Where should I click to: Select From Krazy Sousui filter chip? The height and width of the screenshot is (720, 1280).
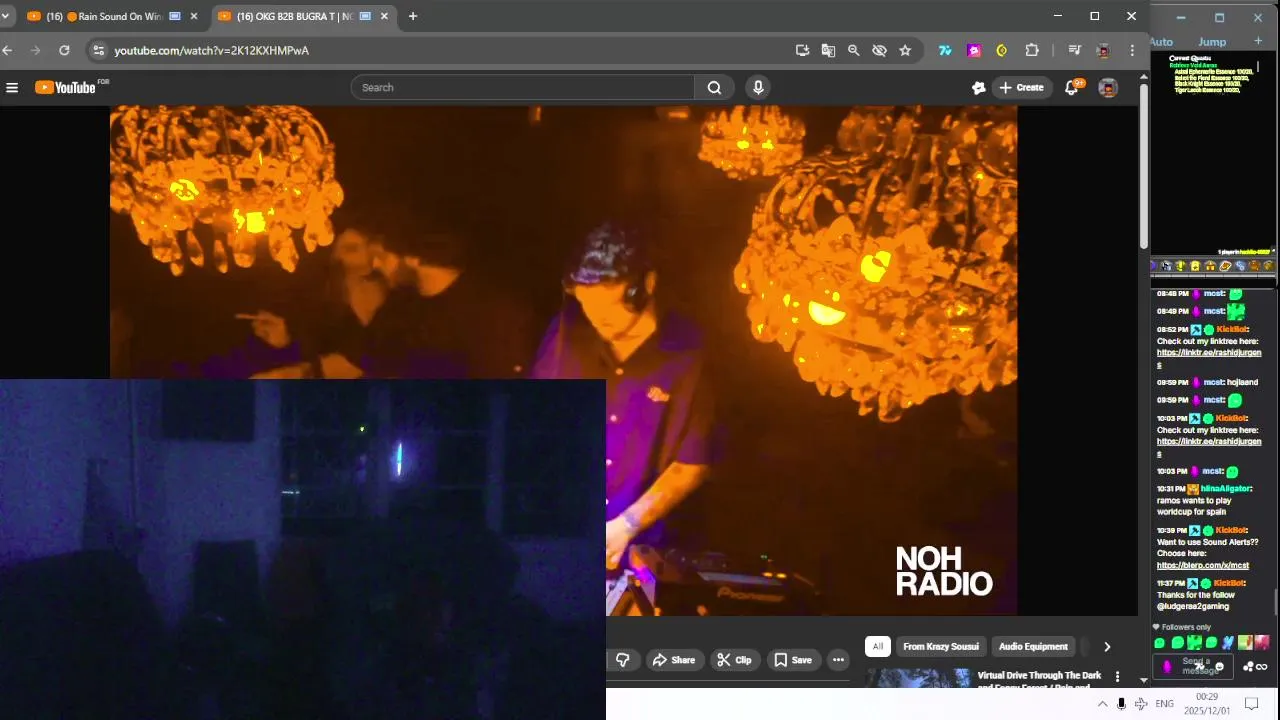941,647
